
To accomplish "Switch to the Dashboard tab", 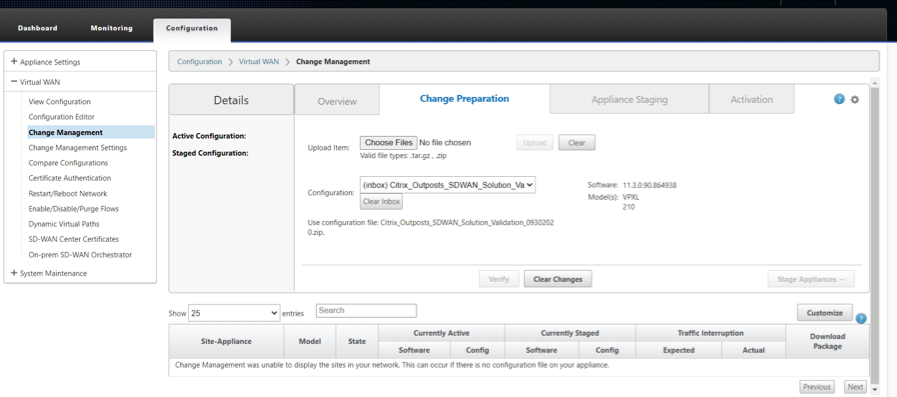I will pyautogui.click(x=37, y=28).
